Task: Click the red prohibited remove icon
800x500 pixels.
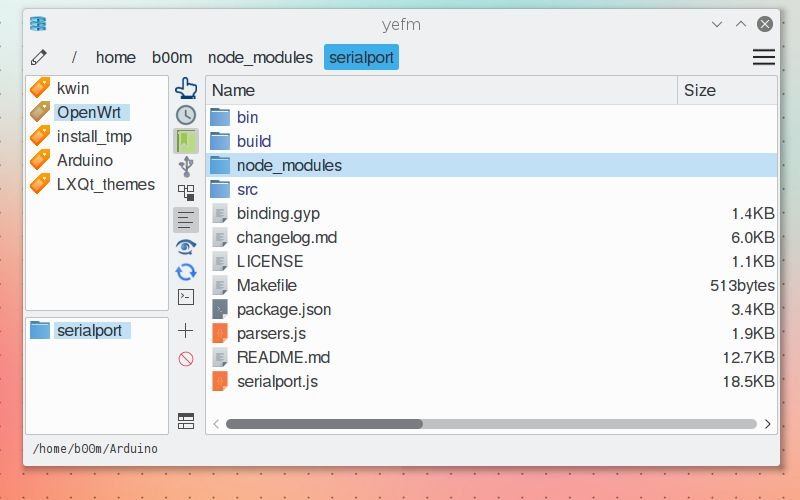Action: tap(186, 359)
